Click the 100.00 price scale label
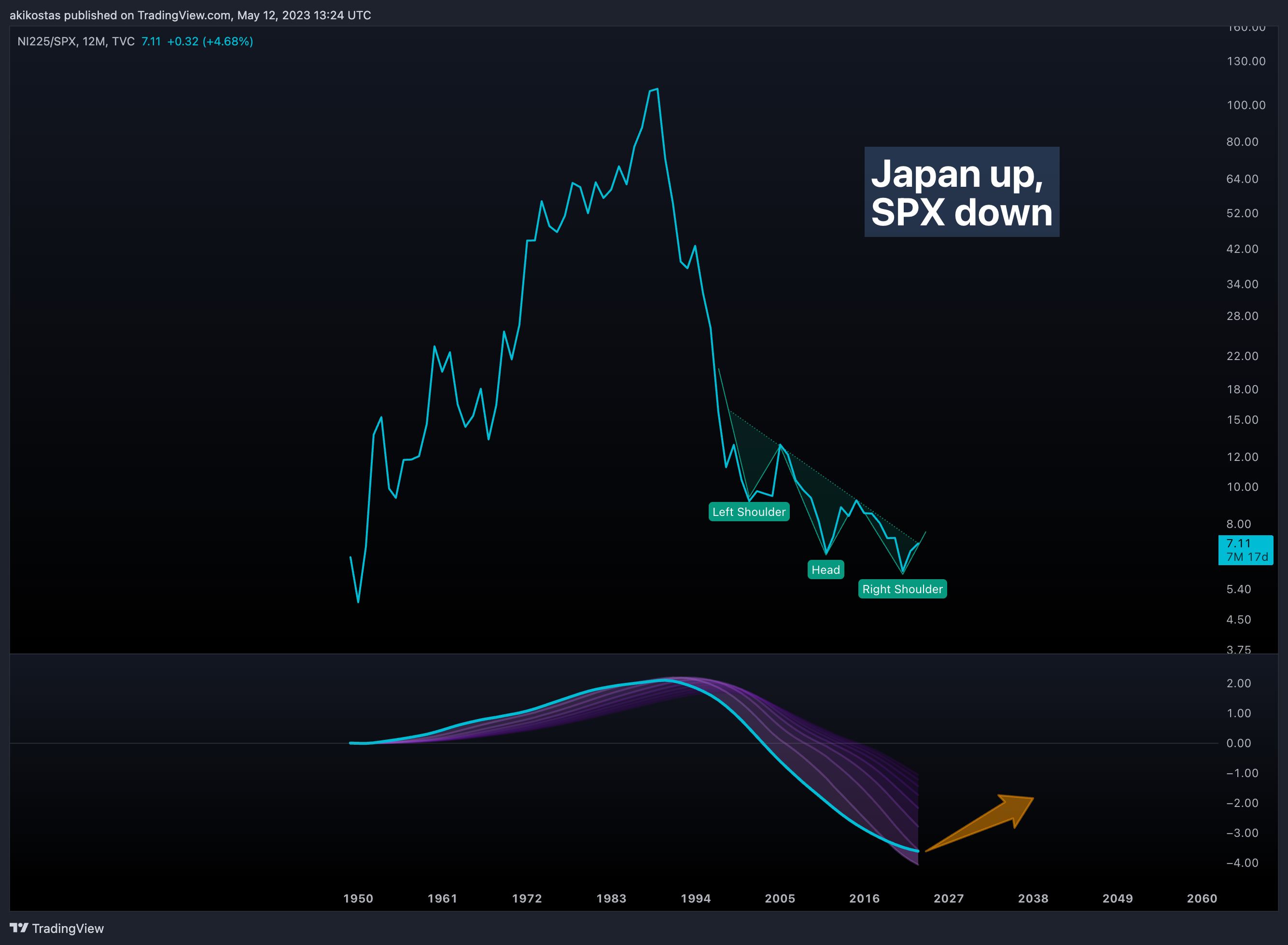 pyautogui.click(x=1246, y=105)
